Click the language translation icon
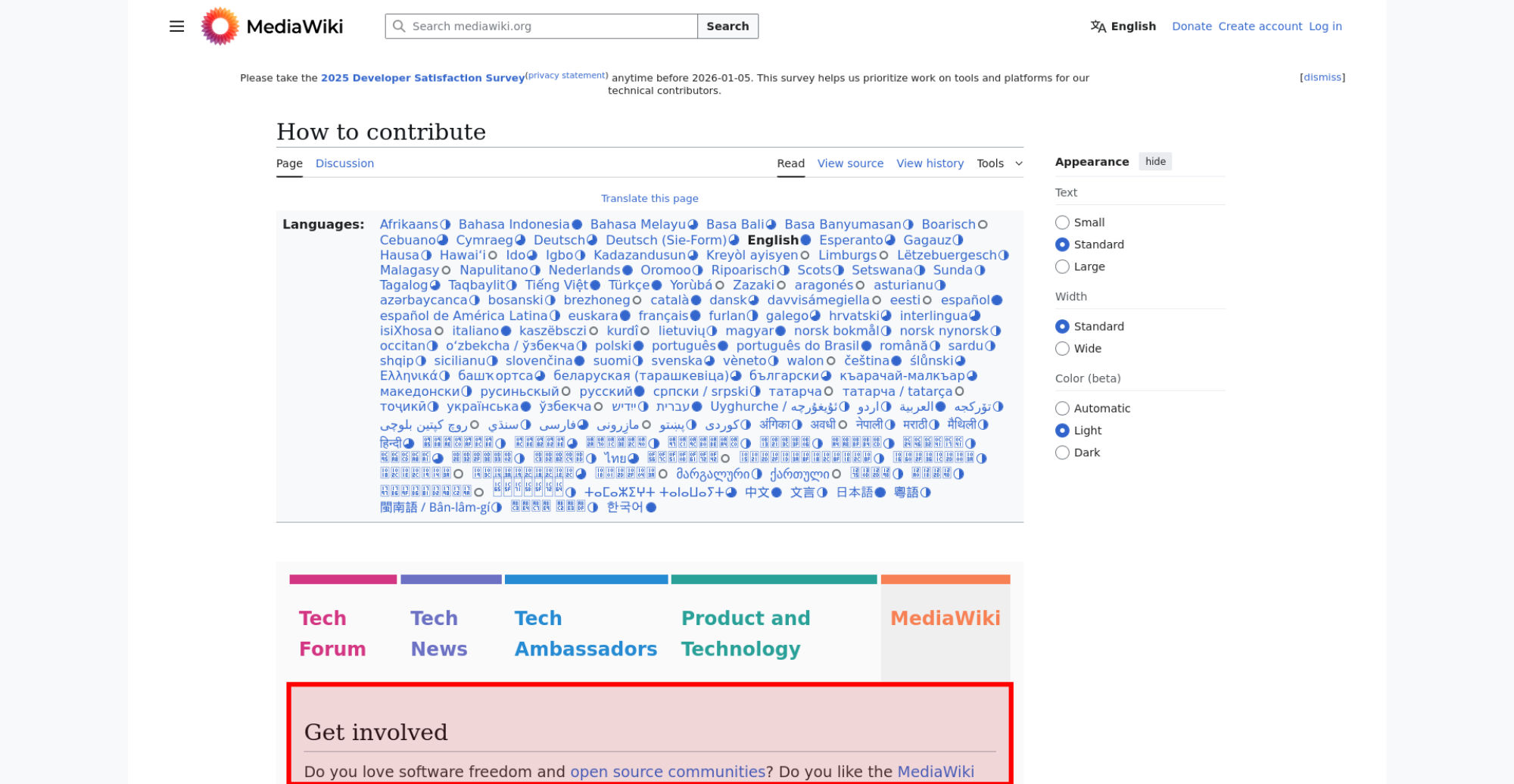This screenshot has width=1514, height=784. (x=1098, y=26)
